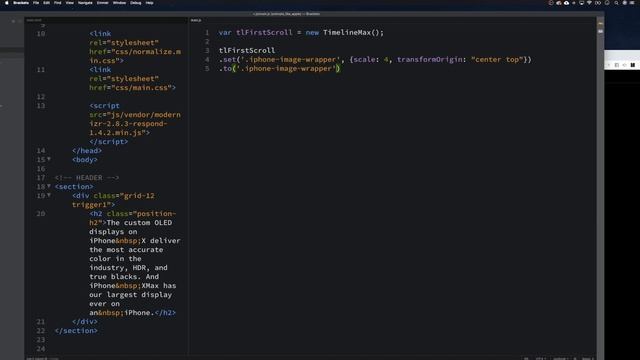
Task: Open the Navigate menu
Action: click(x=85, y=3)
